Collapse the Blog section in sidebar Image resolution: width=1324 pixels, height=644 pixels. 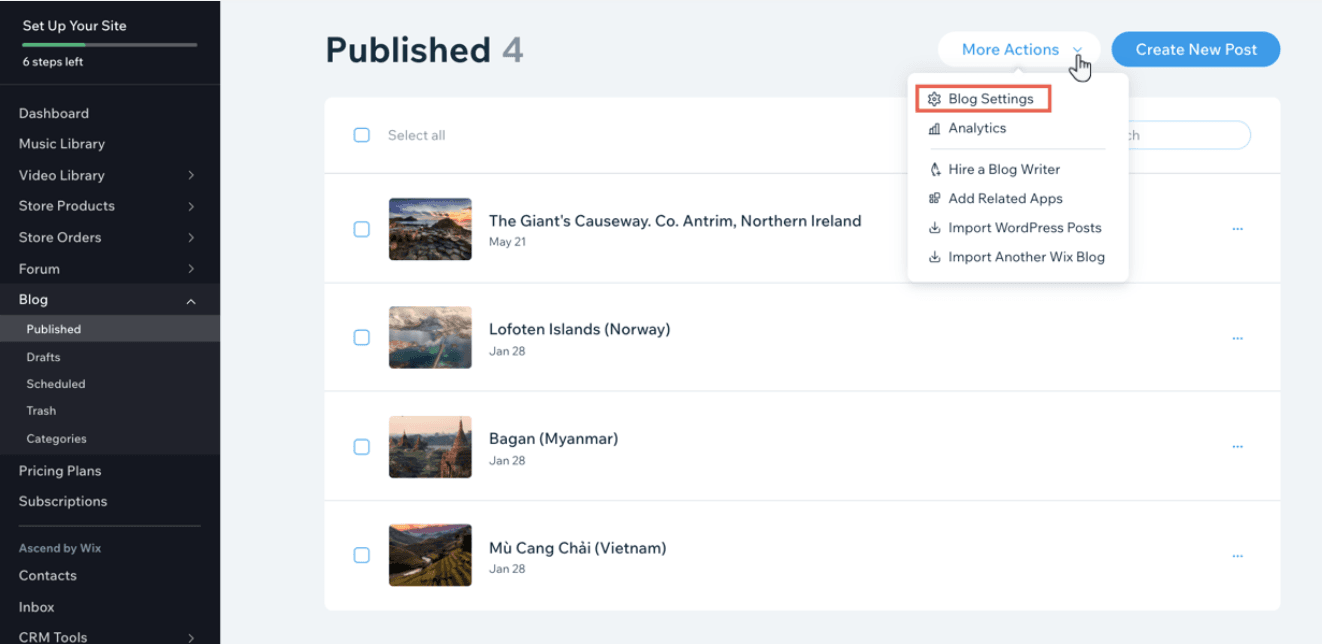pos(190,300)
